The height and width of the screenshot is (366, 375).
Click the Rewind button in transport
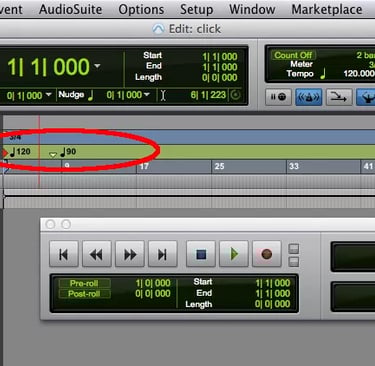[97, 254]
